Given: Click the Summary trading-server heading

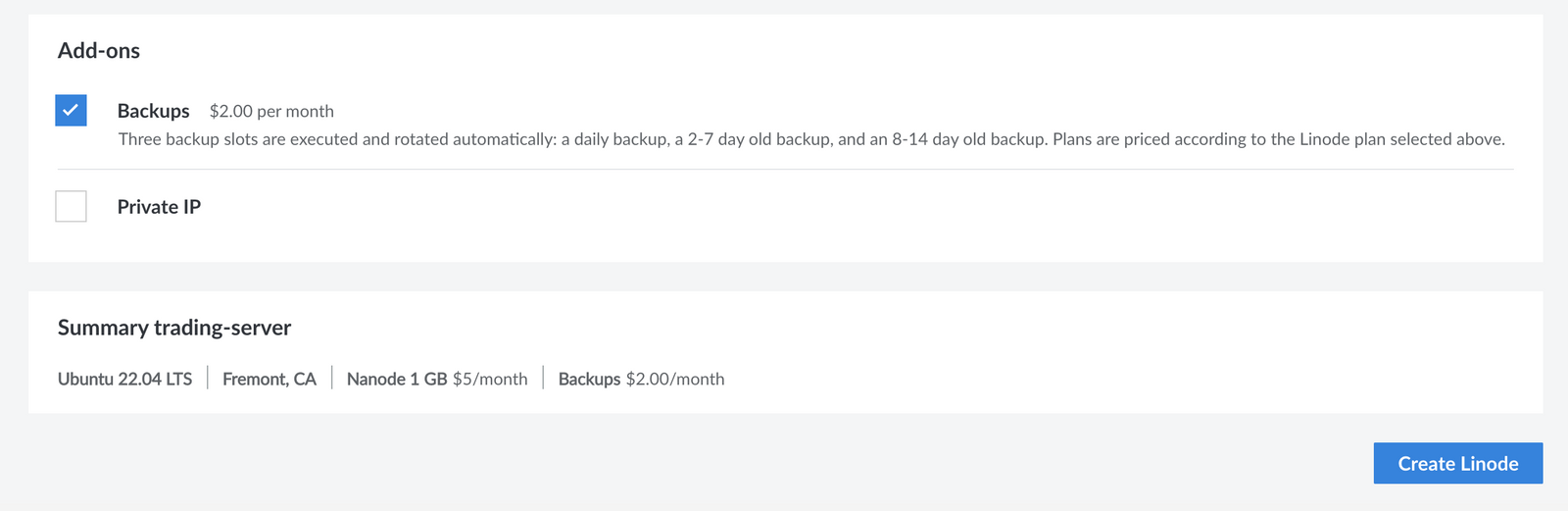Looking at the screenshot, I should [174, 328].
